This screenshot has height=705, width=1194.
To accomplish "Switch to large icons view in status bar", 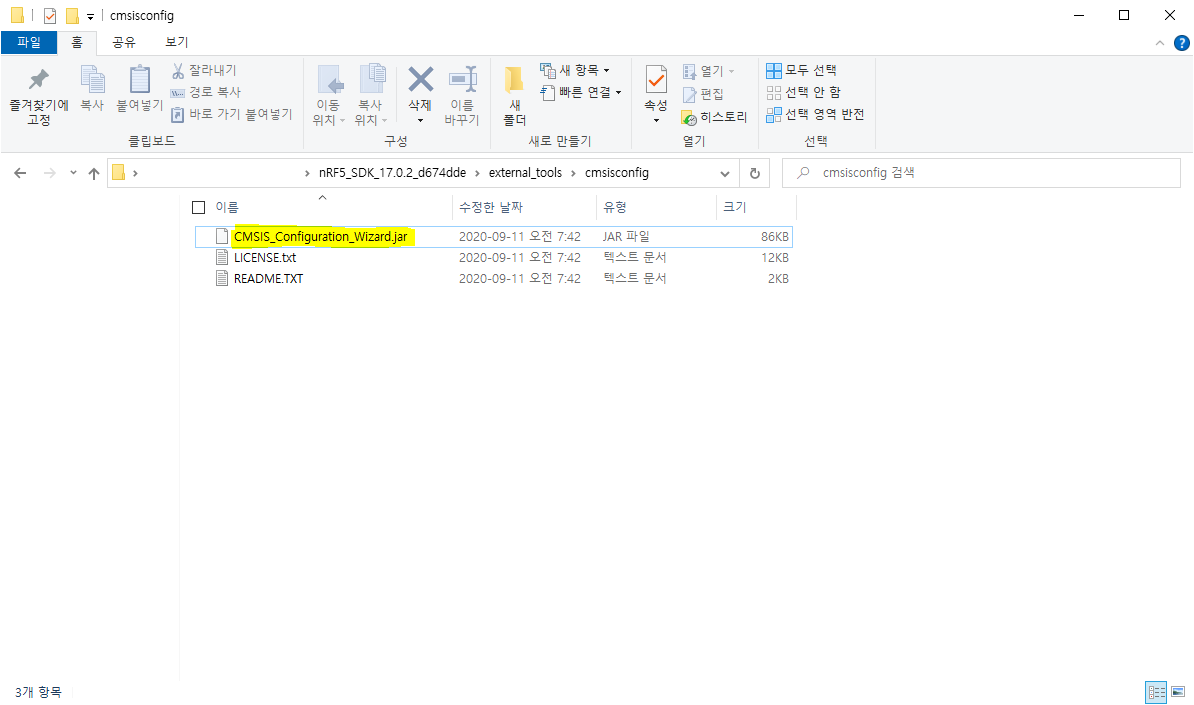I will (x=1178, y=692).
